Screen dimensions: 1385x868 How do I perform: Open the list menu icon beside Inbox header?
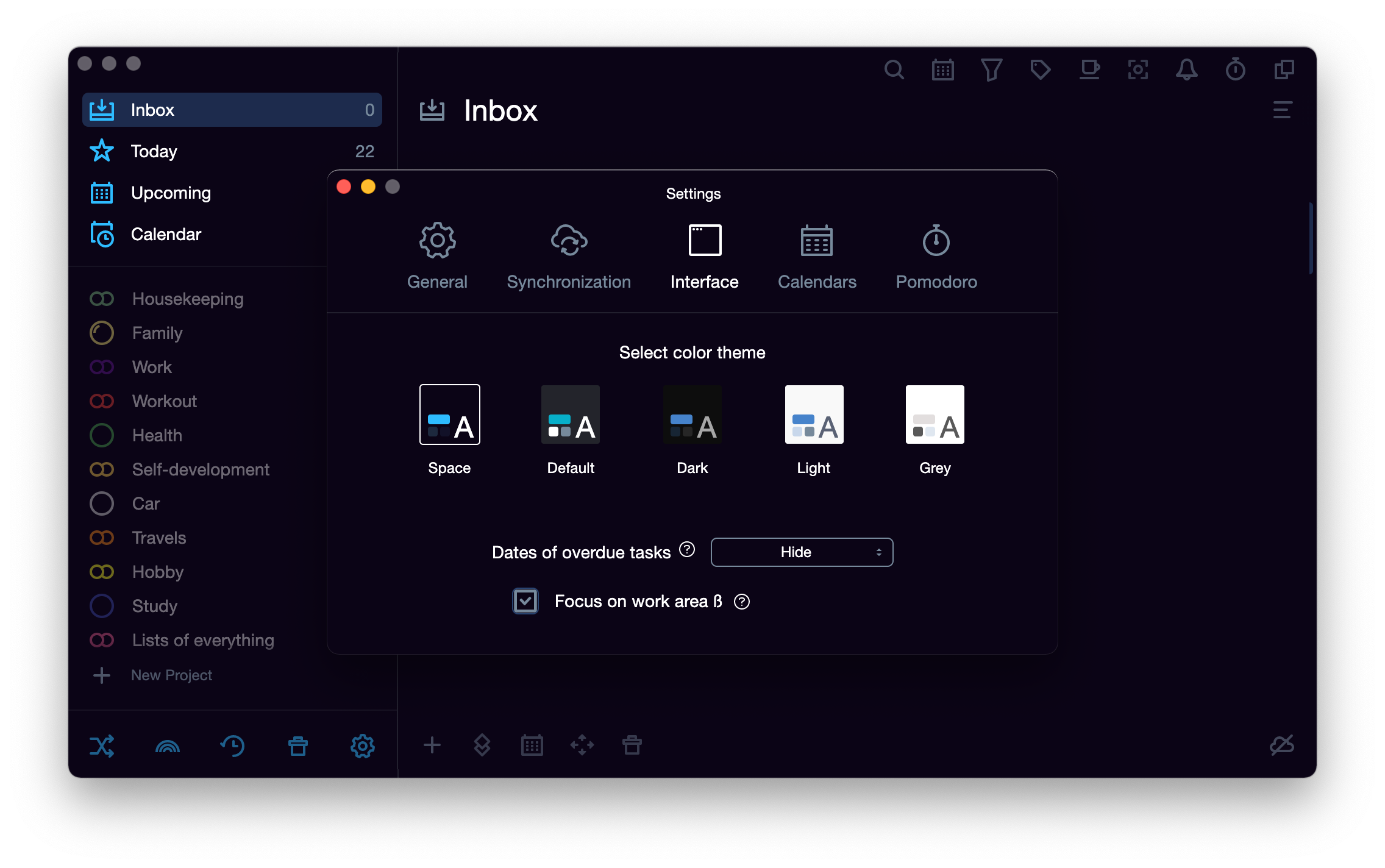(1283, 110)
